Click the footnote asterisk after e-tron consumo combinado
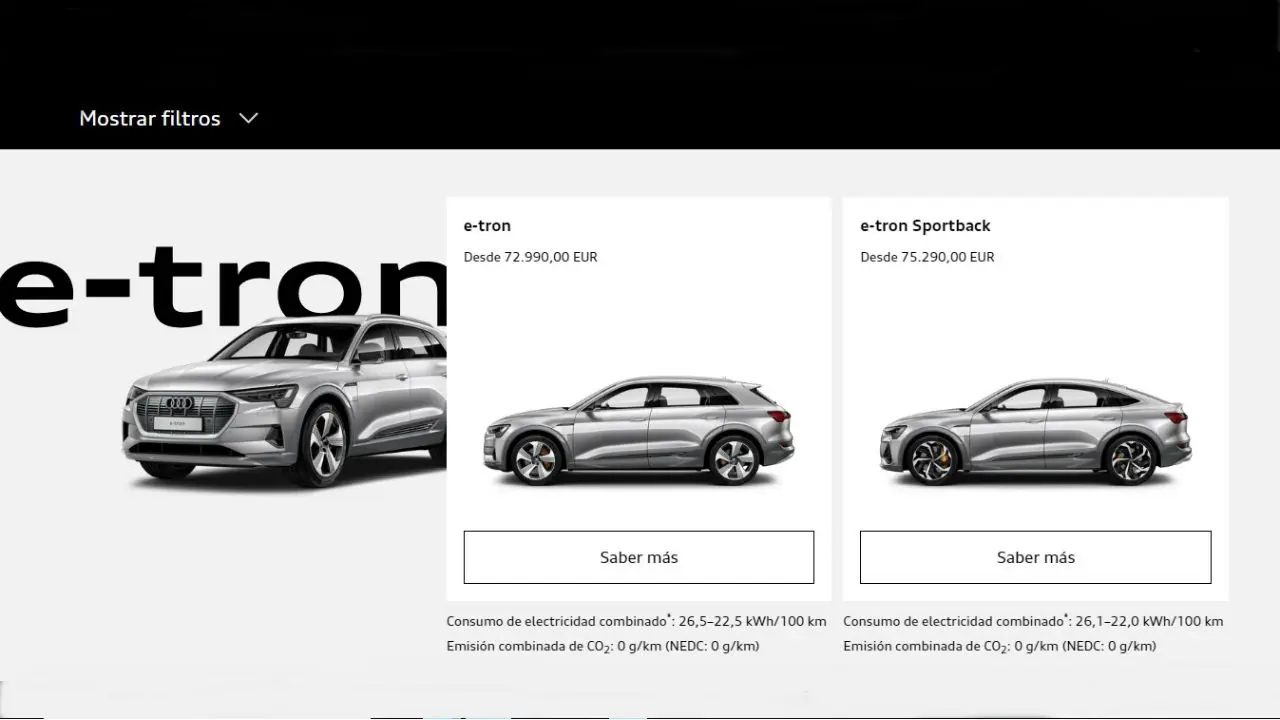The width and height of the screenshot is (1280, 720). 669,617
